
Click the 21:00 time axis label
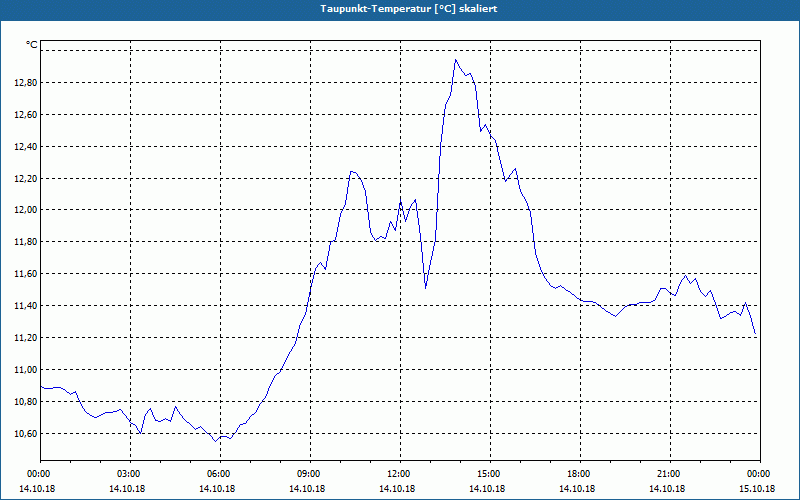click(670, 474)
